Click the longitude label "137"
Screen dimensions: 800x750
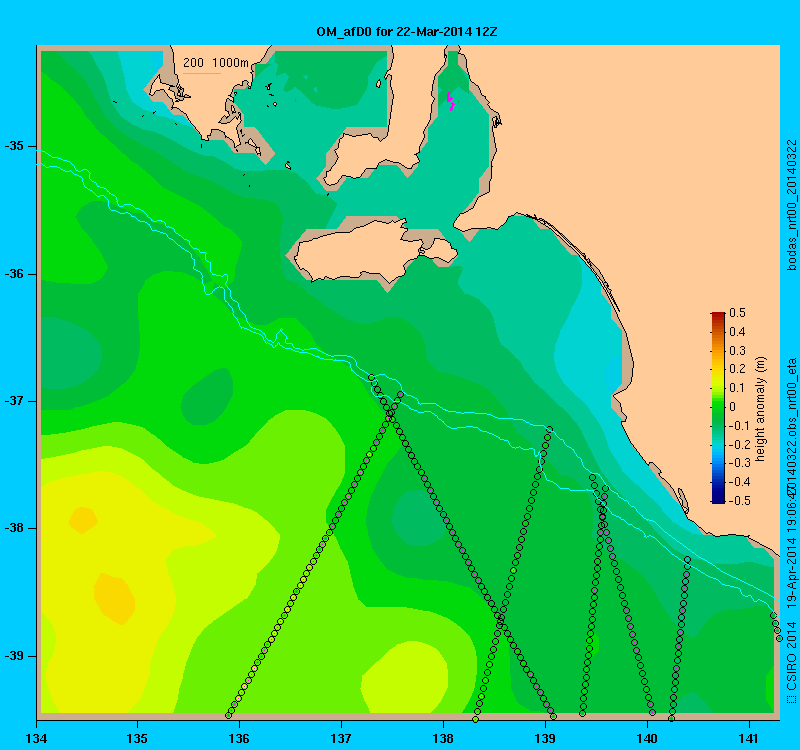341,738
